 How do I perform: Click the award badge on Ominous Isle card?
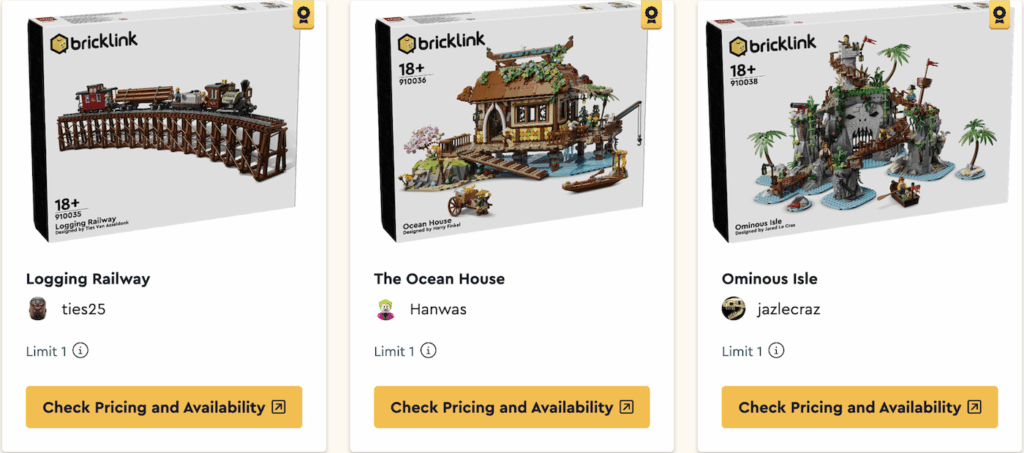[1000, 15]
